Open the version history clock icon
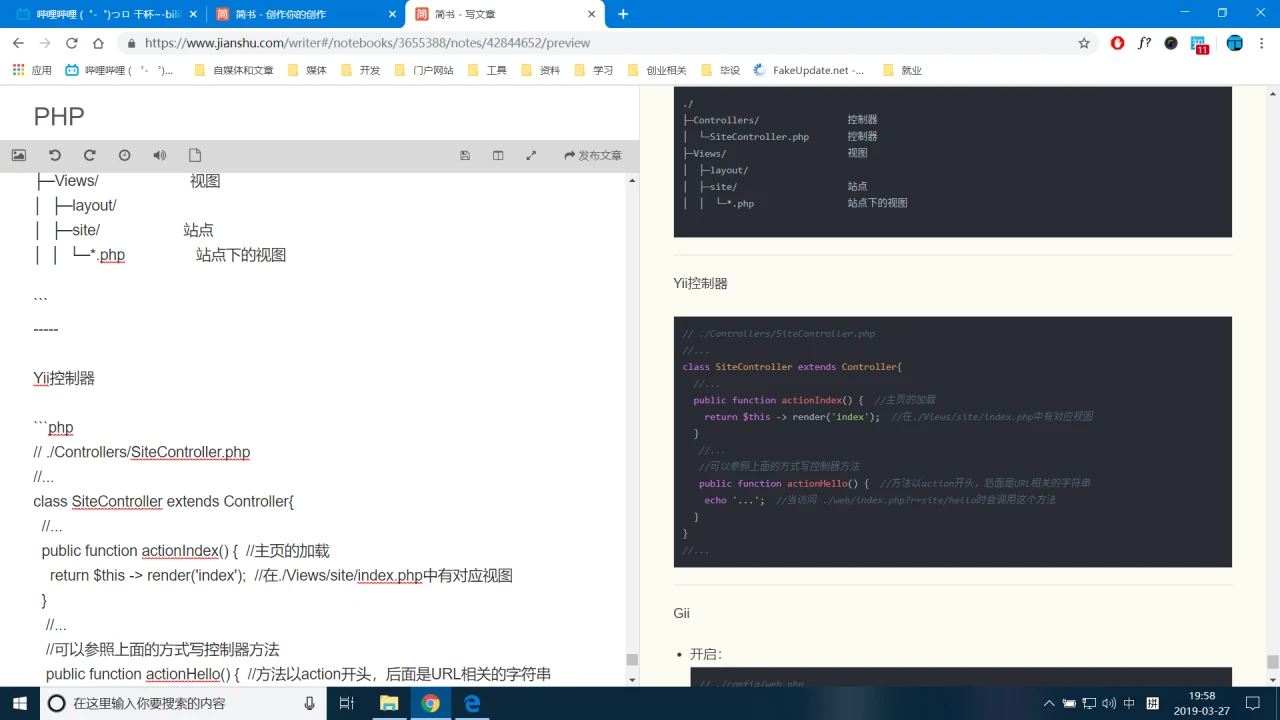 coord(124,155)
